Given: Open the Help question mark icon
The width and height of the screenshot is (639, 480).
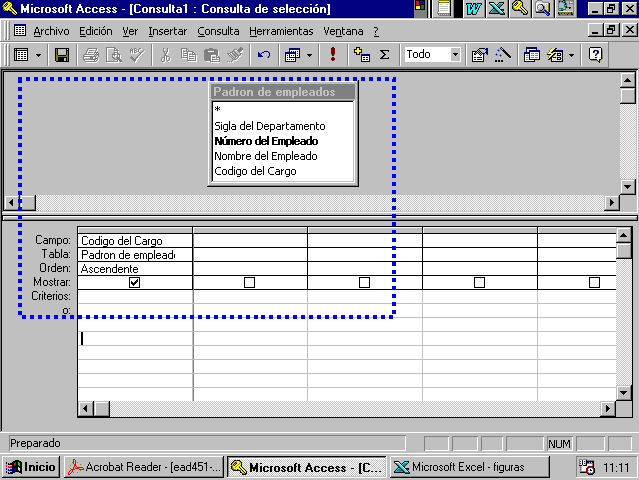Looking at the screenshot, I should pyautogui.click(x=595, y=55).
